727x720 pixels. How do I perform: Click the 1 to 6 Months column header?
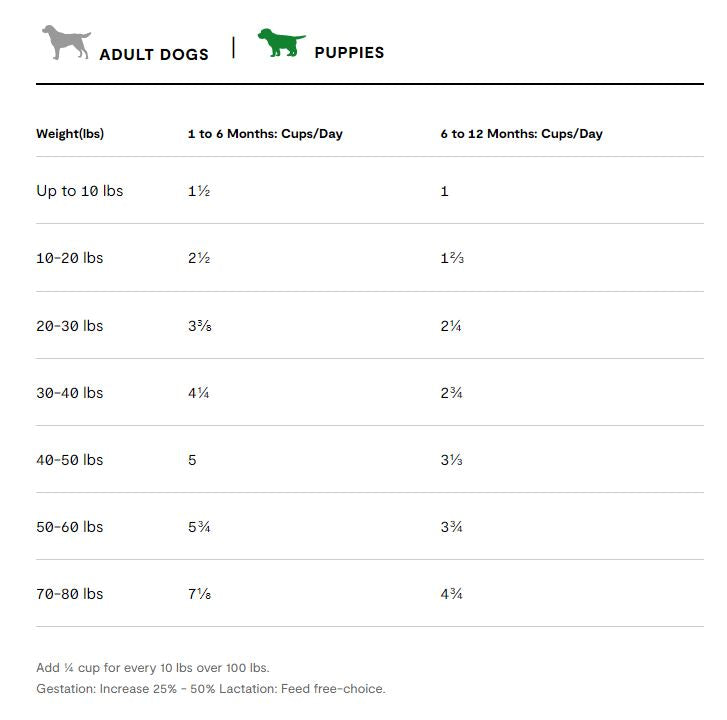265,134
